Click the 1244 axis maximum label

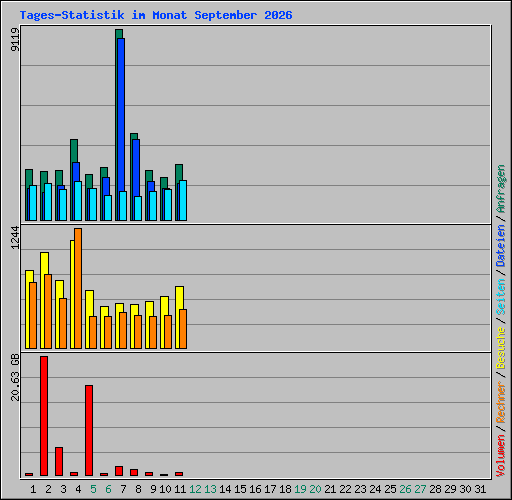[x=15, y=238]
